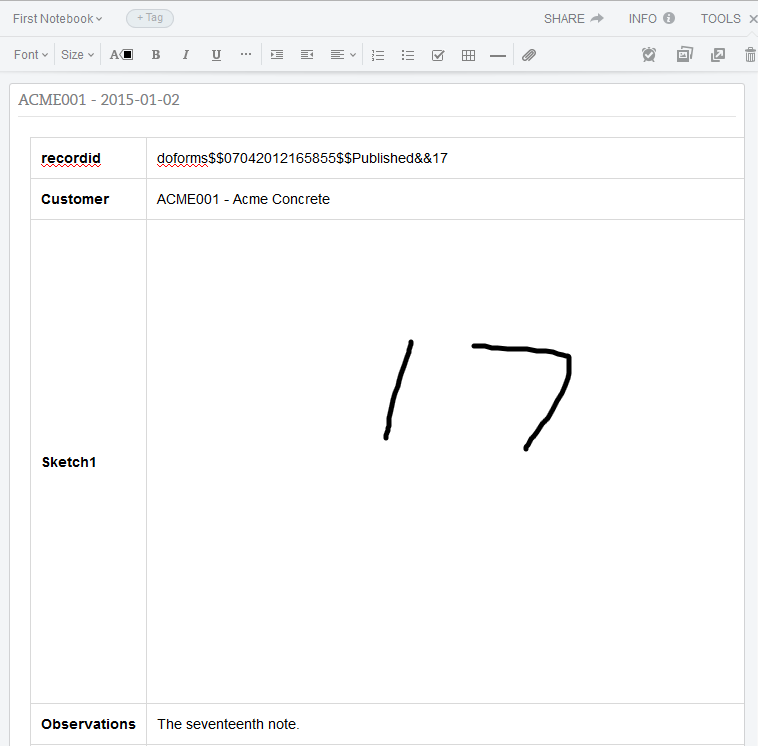The height and width of the screenshot is (746, 758).
Task: Click ACME001 - Acme Concrete value
Action: (243, 199)
